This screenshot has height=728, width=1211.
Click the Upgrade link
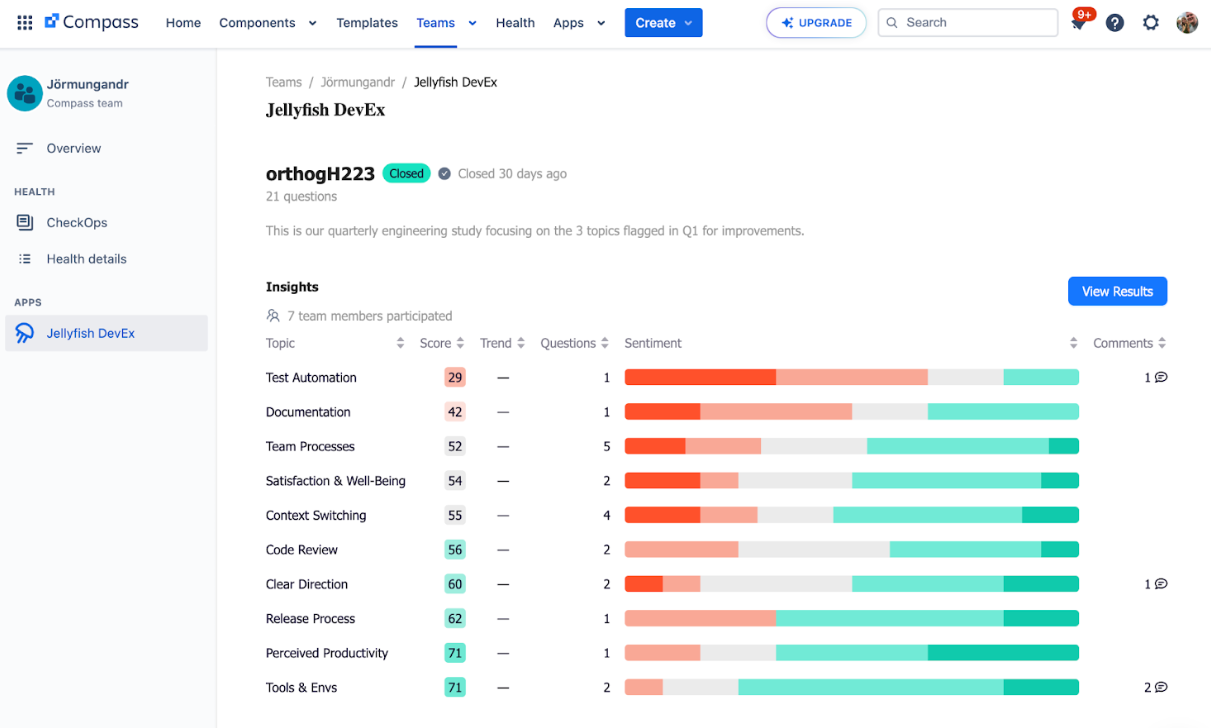(x=816, y=22)
